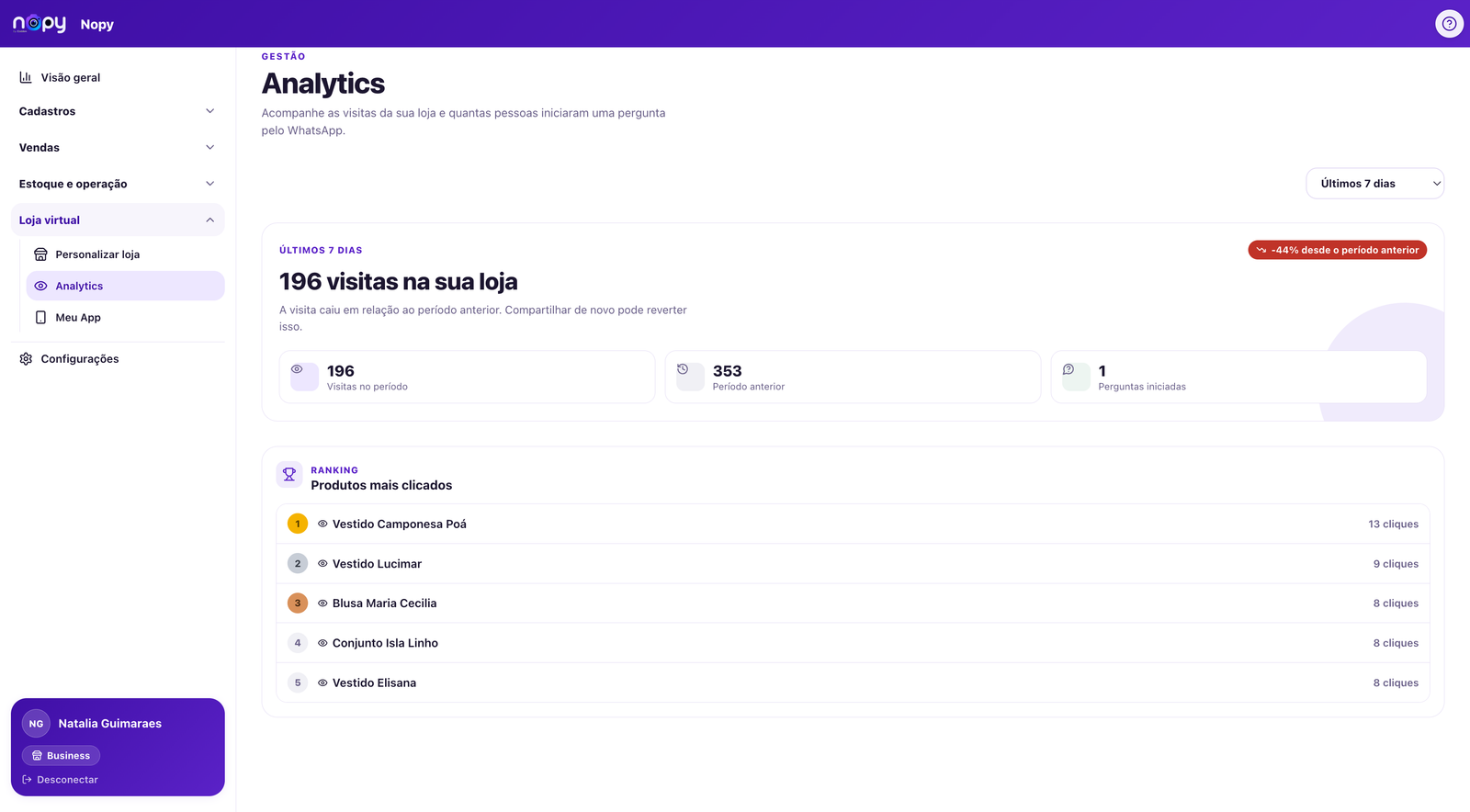Click the eye icon in Visitas no período card
Image resolution: width=1470 pixels, height=812 pixels.
coord(297,369)
